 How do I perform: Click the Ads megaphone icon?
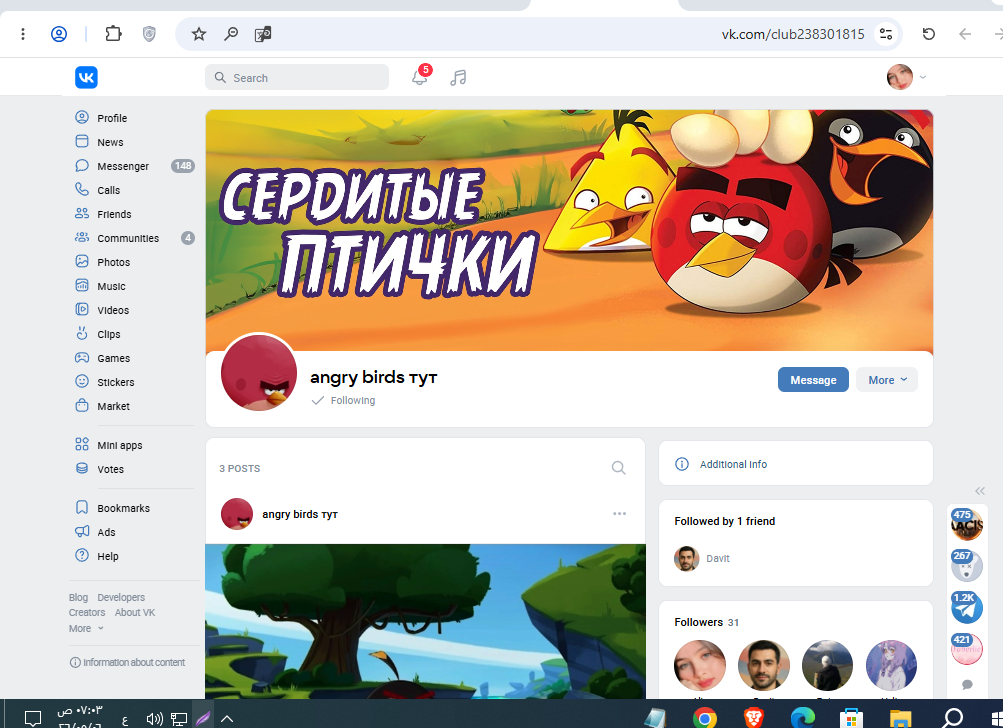click(x=82, y=532)
